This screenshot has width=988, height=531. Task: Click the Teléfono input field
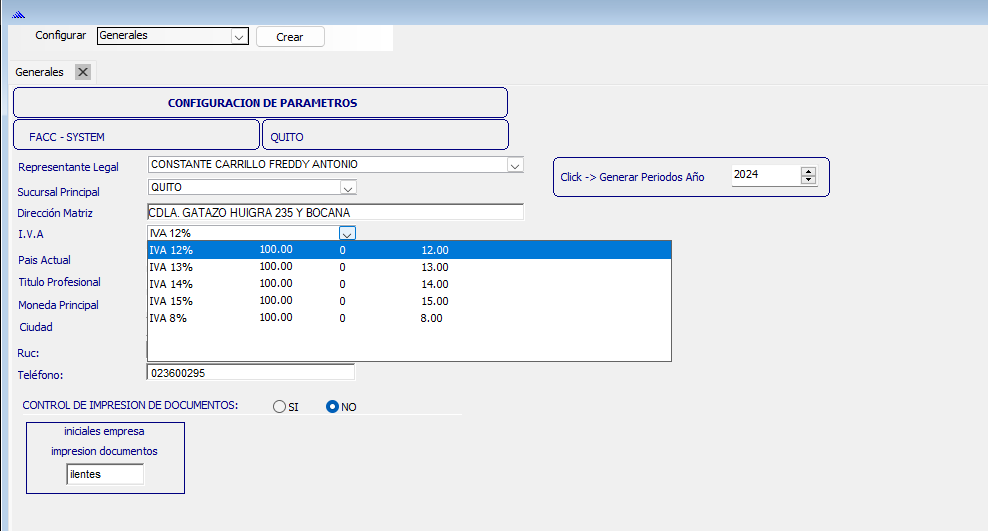[250, 372]
